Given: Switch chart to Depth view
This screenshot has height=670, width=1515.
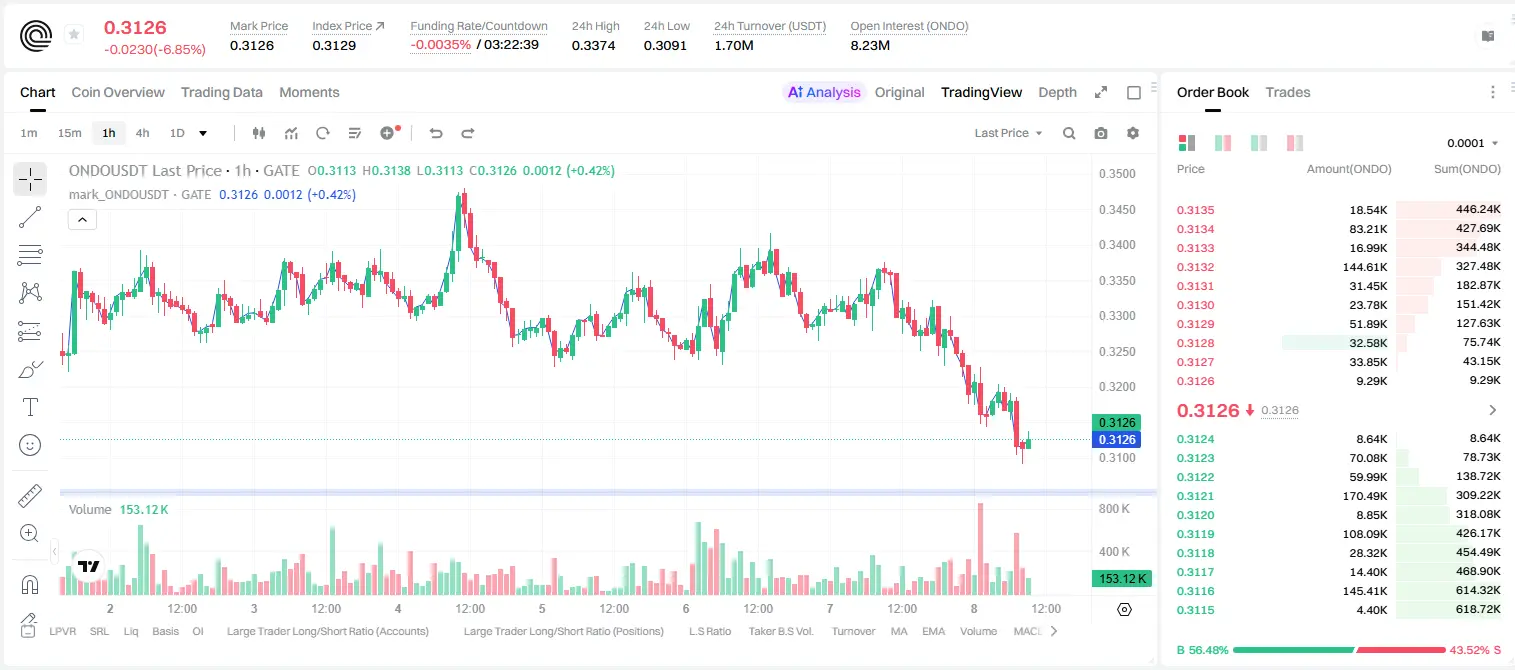Looking at the screenshot, I should (x=1057, y=92).
